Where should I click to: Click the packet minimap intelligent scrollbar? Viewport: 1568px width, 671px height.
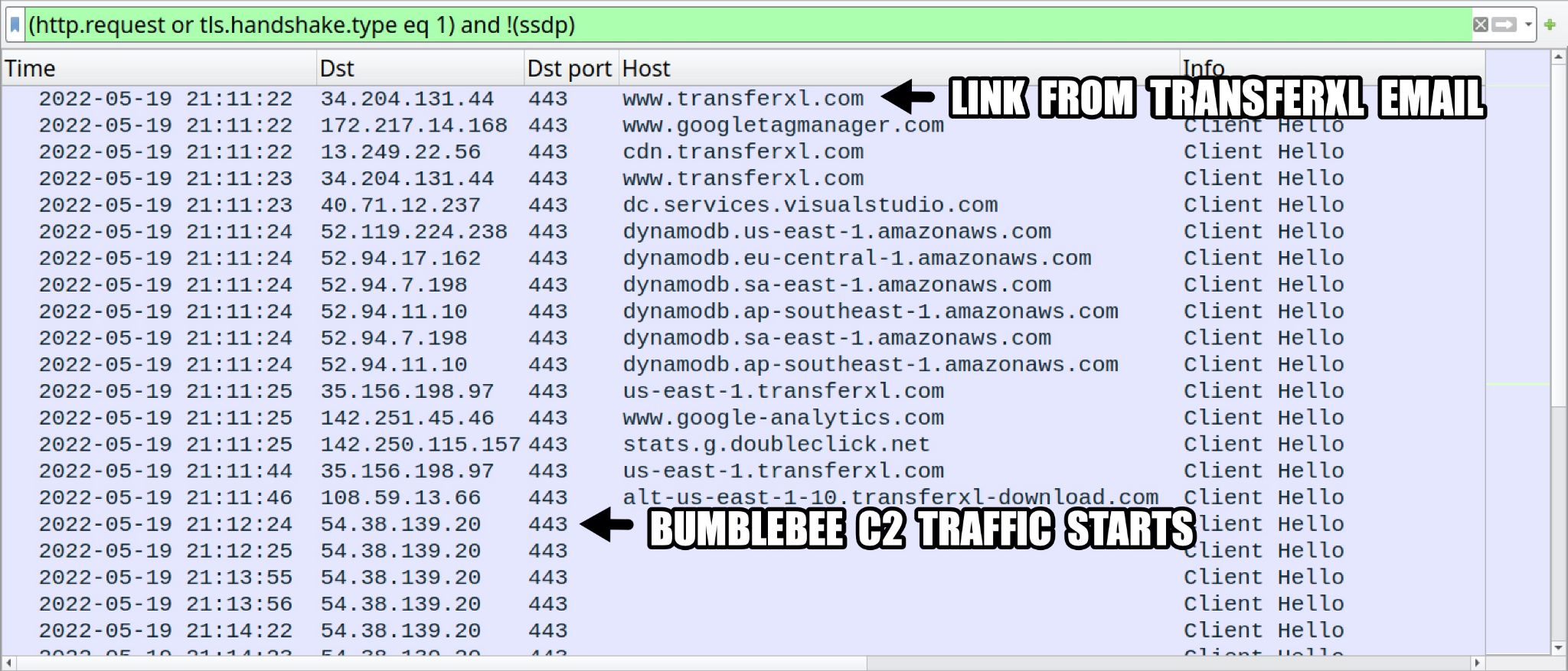[1518, 352]
